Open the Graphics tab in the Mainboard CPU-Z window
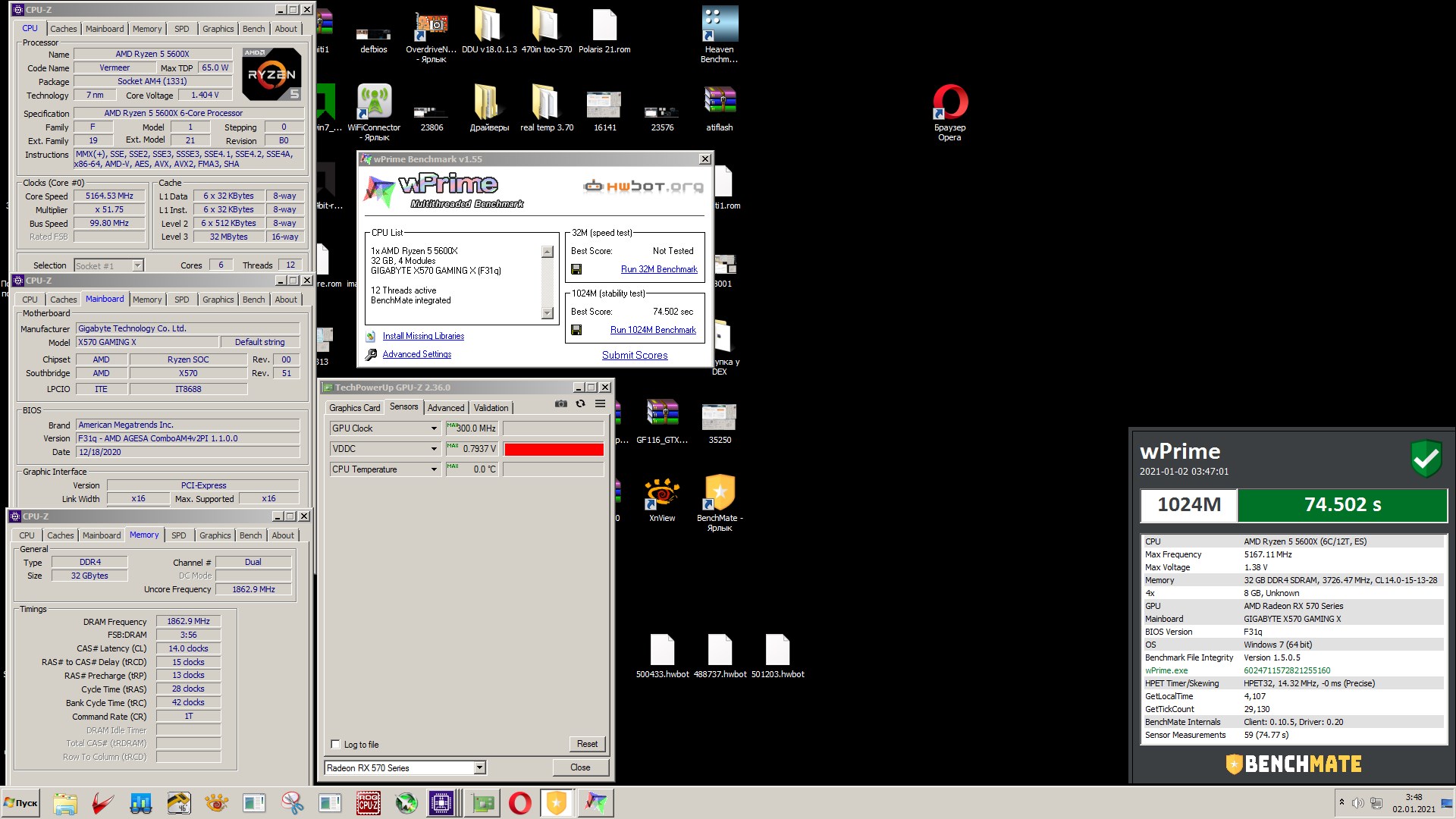The height and width of the screenshot is (819, 1456). [218, 300]
